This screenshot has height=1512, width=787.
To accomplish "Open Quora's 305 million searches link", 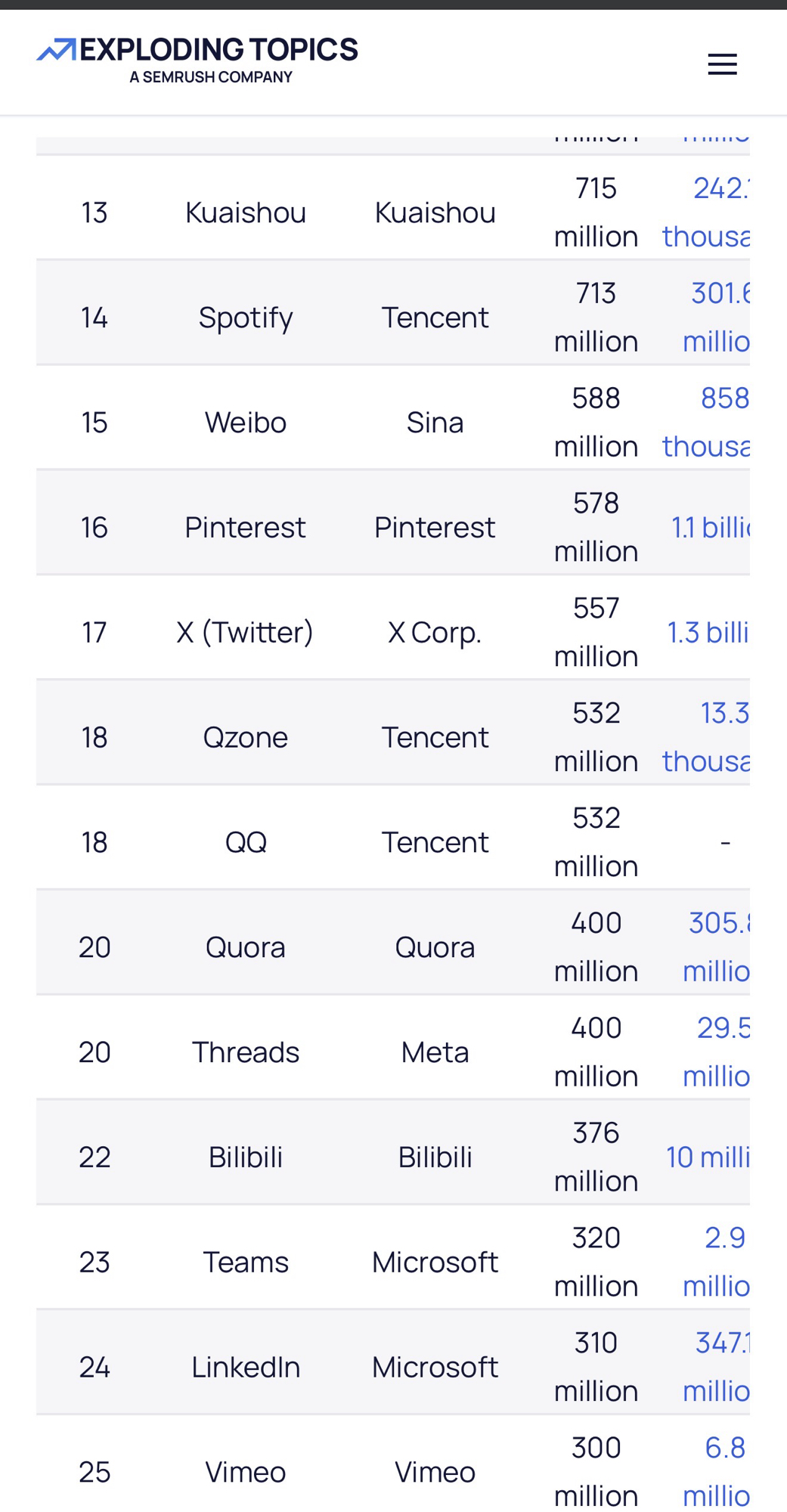I will tap(717, 947).
